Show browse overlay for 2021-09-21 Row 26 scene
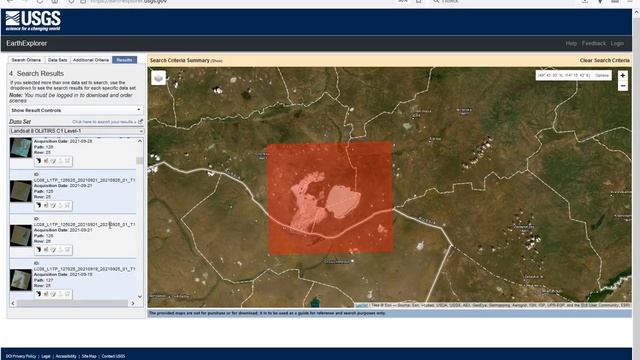Viewport: 640px width, 360px height. tap(46, 250)
